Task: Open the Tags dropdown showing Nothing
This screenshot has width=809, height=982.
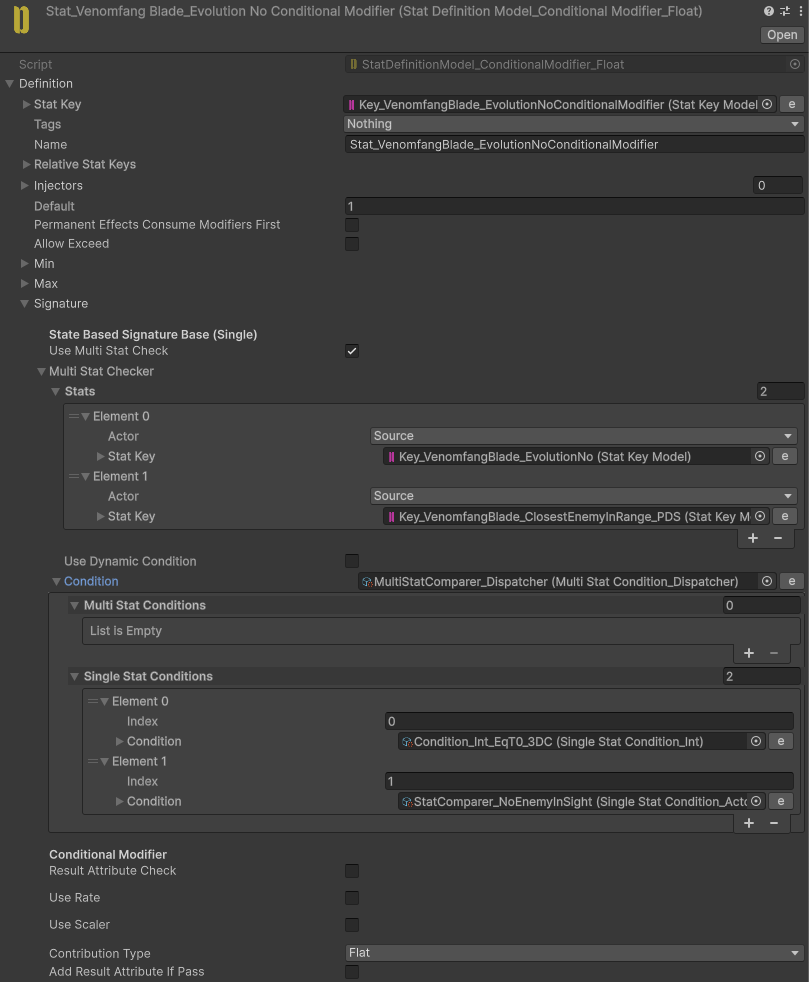Action: (x=574, y=125)
